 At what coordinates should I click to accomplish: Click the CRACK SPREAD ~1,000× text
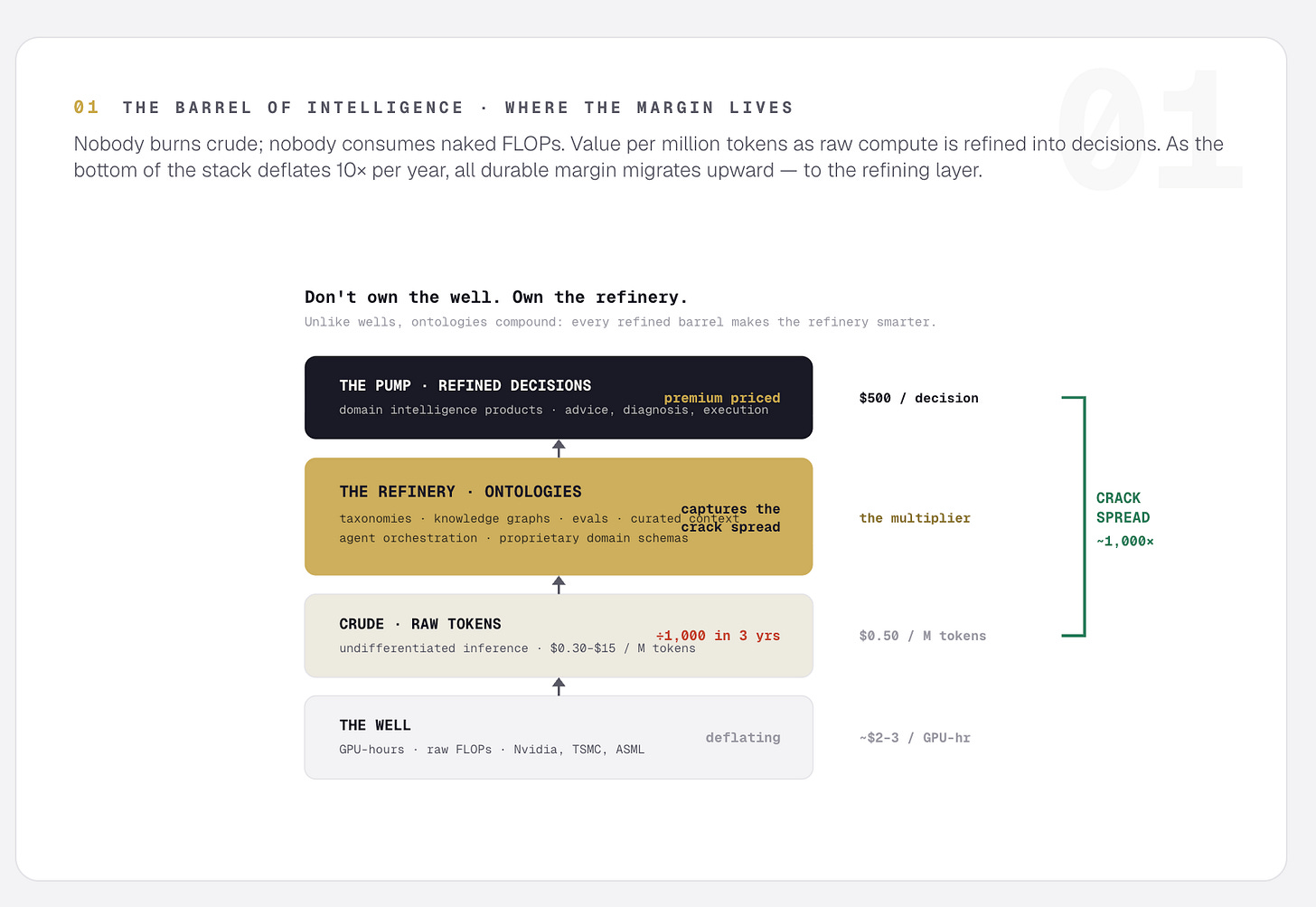coord(1124,519)
